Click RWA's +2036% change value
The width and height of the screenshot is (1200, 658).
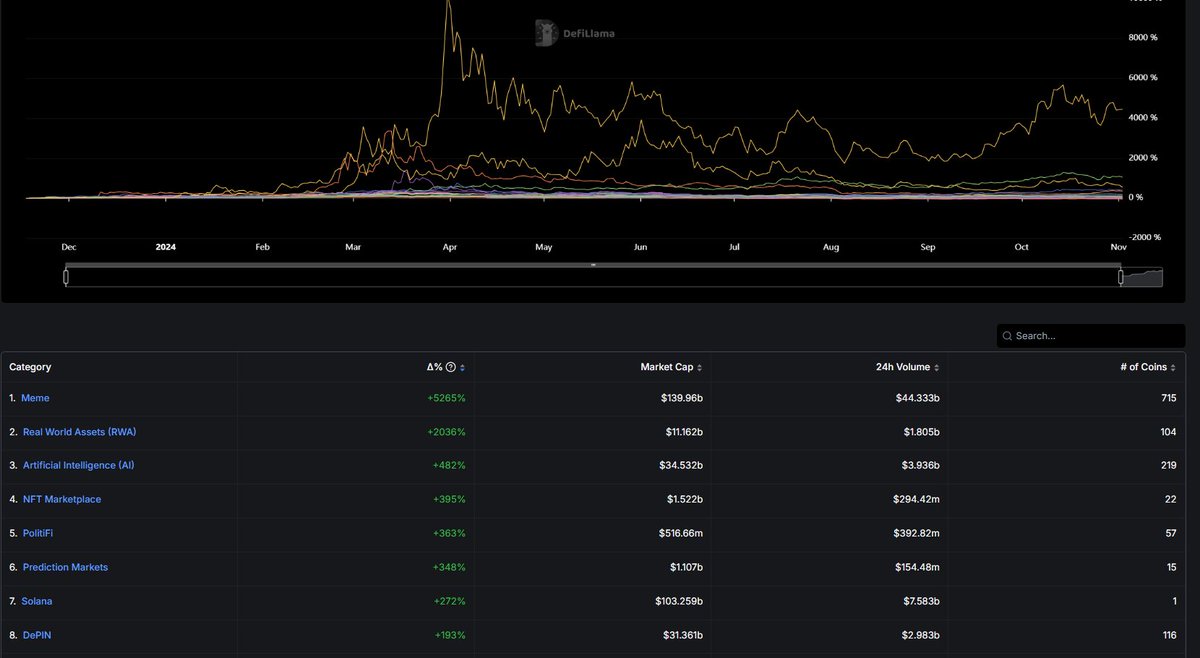446,432
